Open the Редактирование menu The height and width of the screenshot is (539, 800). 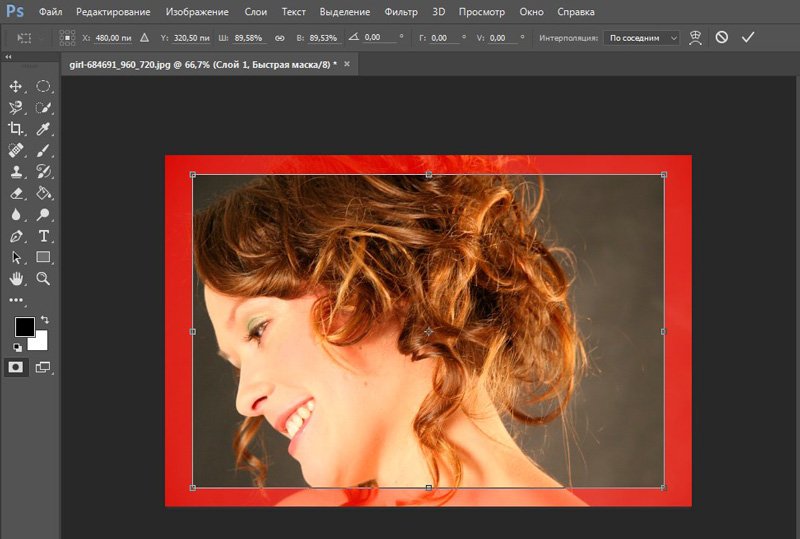[113, 12]
